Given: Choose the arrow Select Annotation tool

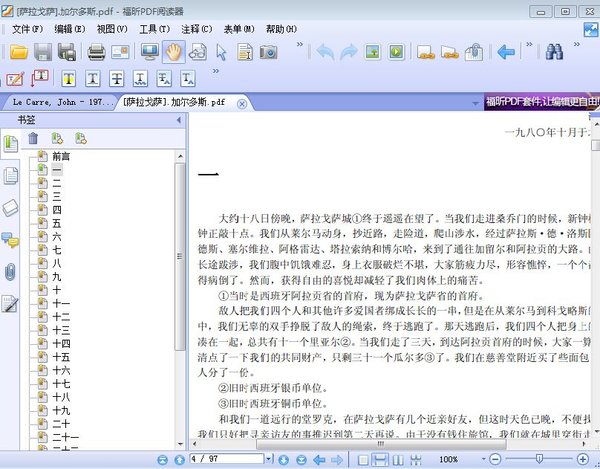Looking at the screenshot, I should 221,52.
